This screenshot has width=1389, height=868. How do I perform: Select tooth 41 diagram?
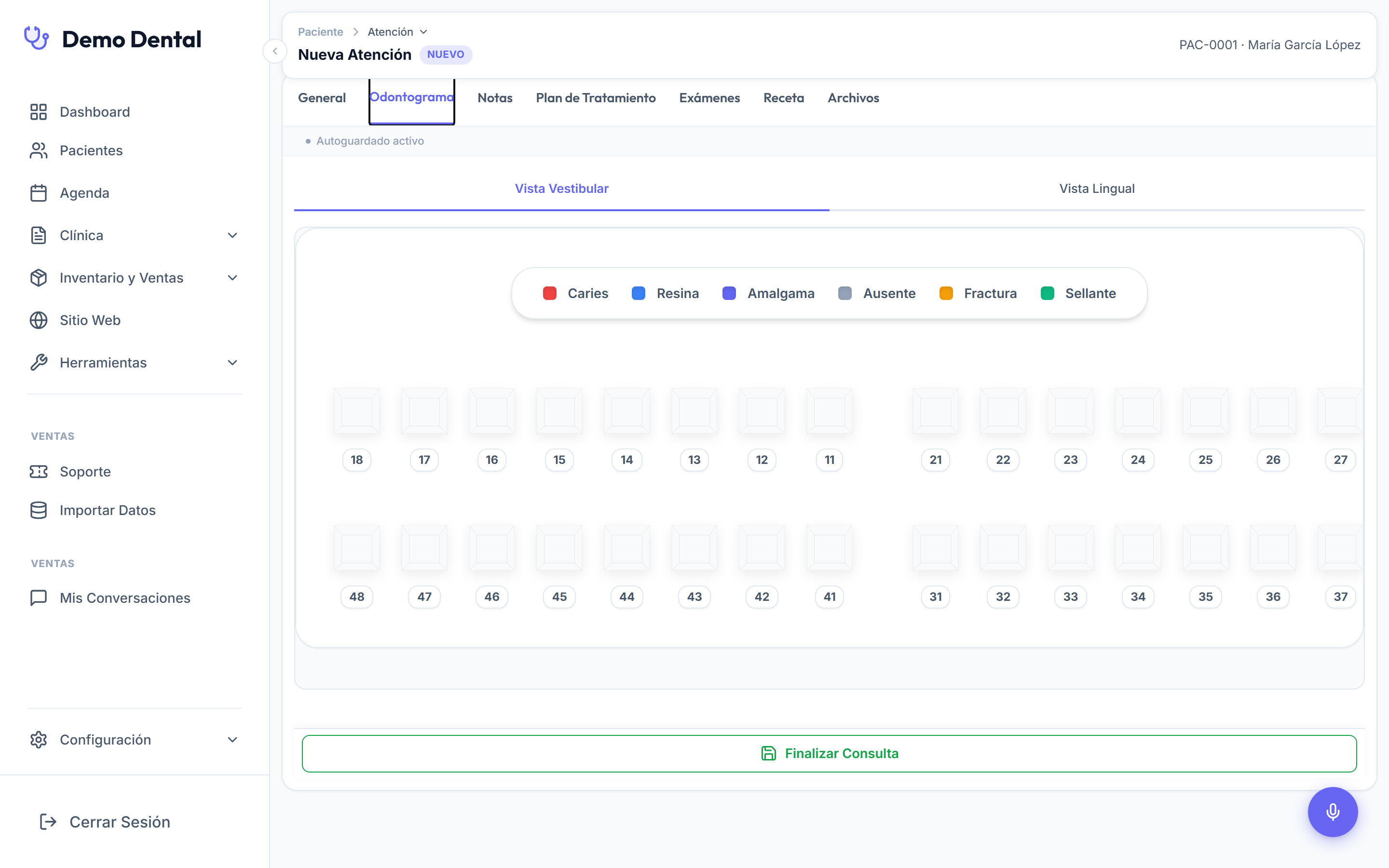click(829, 548)
